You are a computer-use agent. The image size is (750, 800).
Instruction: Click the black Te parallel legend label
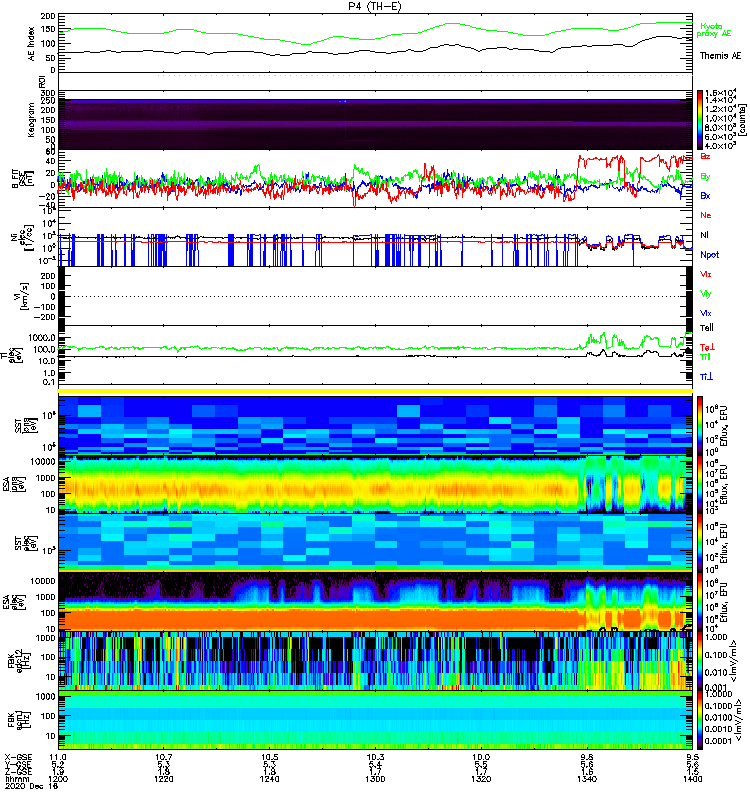tap(707, 328)
